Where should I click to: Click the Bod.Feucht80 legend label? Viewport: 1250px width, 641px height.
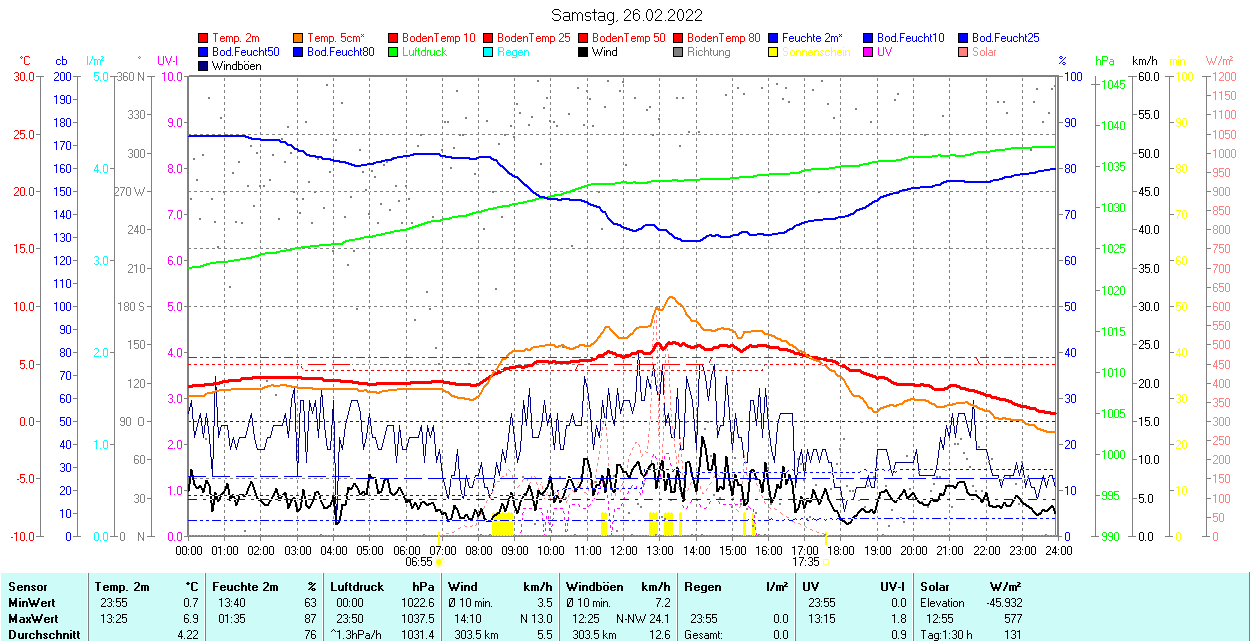click(x=340, y=52)
